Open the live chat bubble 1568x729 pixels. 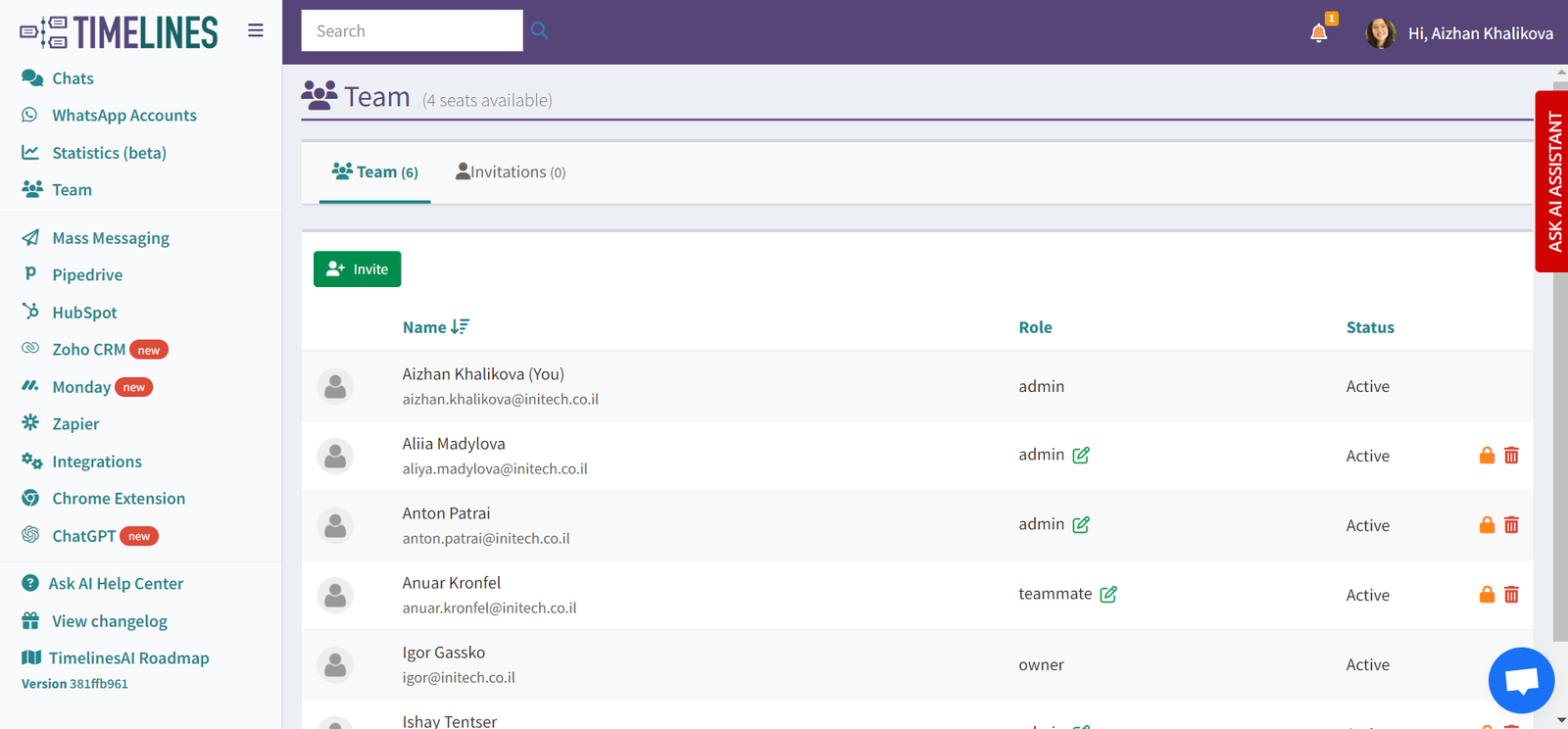pyautogui.click(x=1521, y=680)
